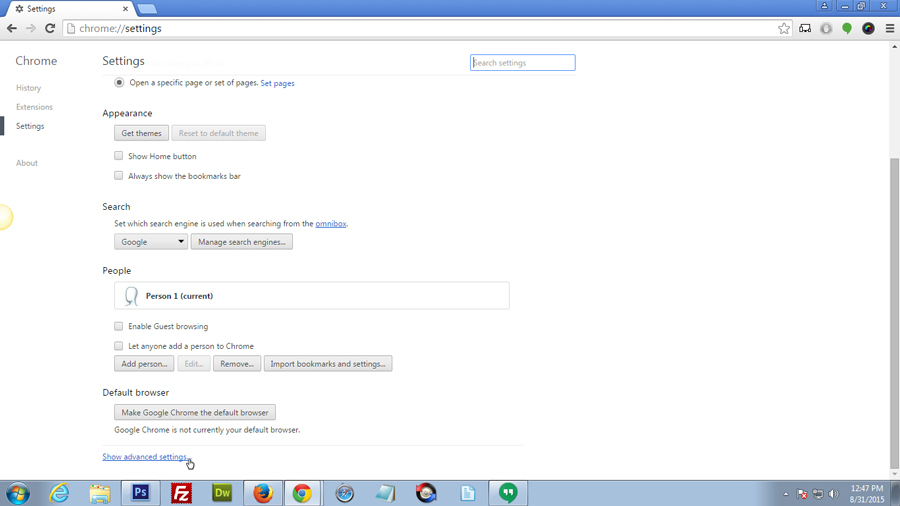Screen dimensions: 900x506
Task: Open FileZilla from the taskbar
Action: [181, 493]
